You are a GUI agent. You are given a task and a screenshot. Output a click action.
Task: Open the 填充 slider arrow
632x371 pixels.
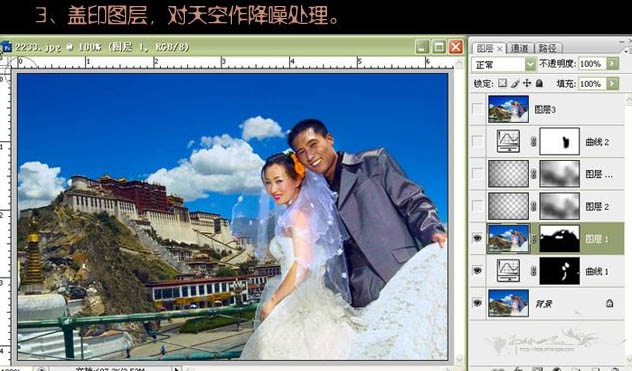[613, 83]
